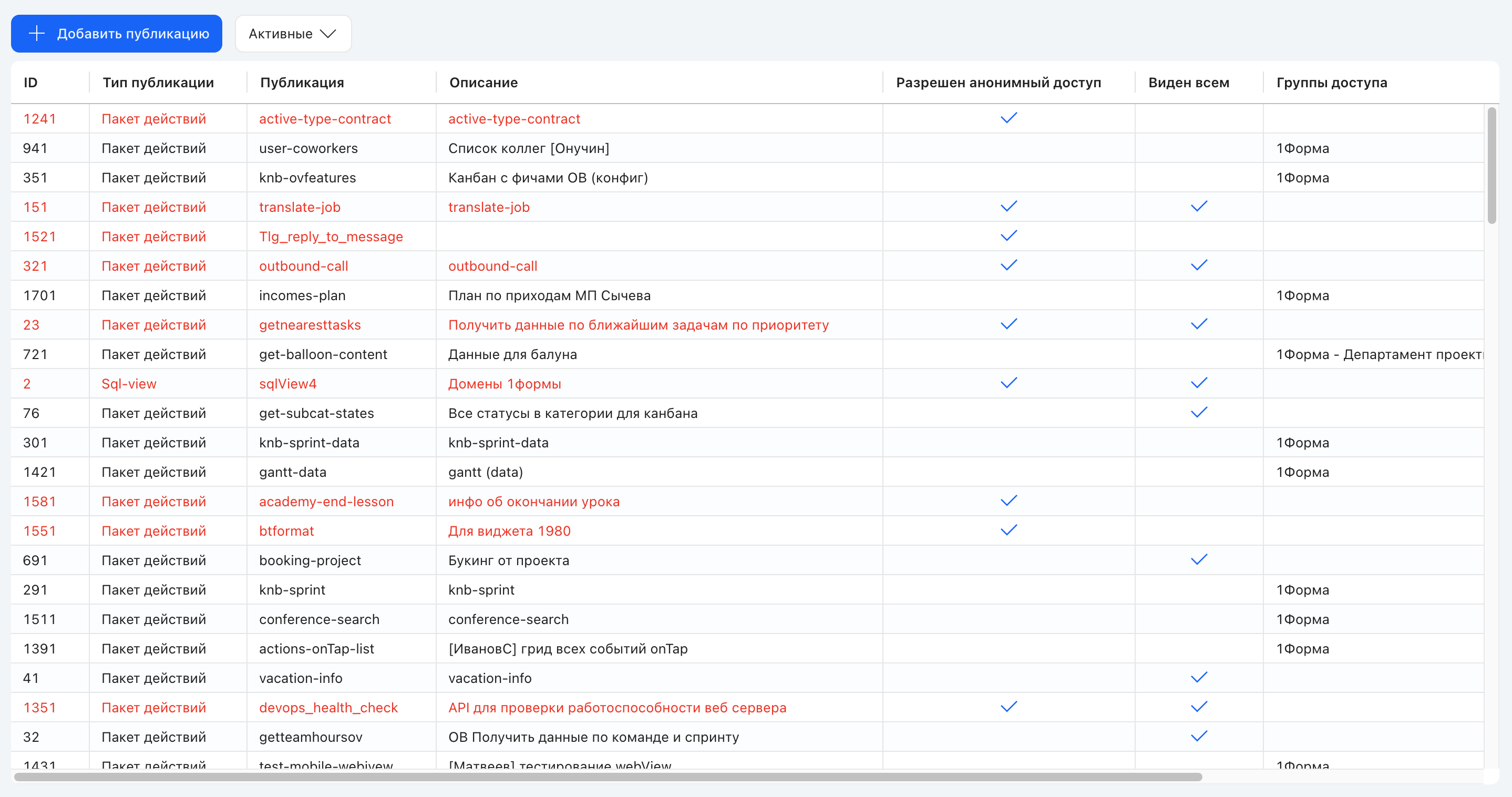
Task: Click 'Все статусы в категории для канбана'
Action: [572, 413]
